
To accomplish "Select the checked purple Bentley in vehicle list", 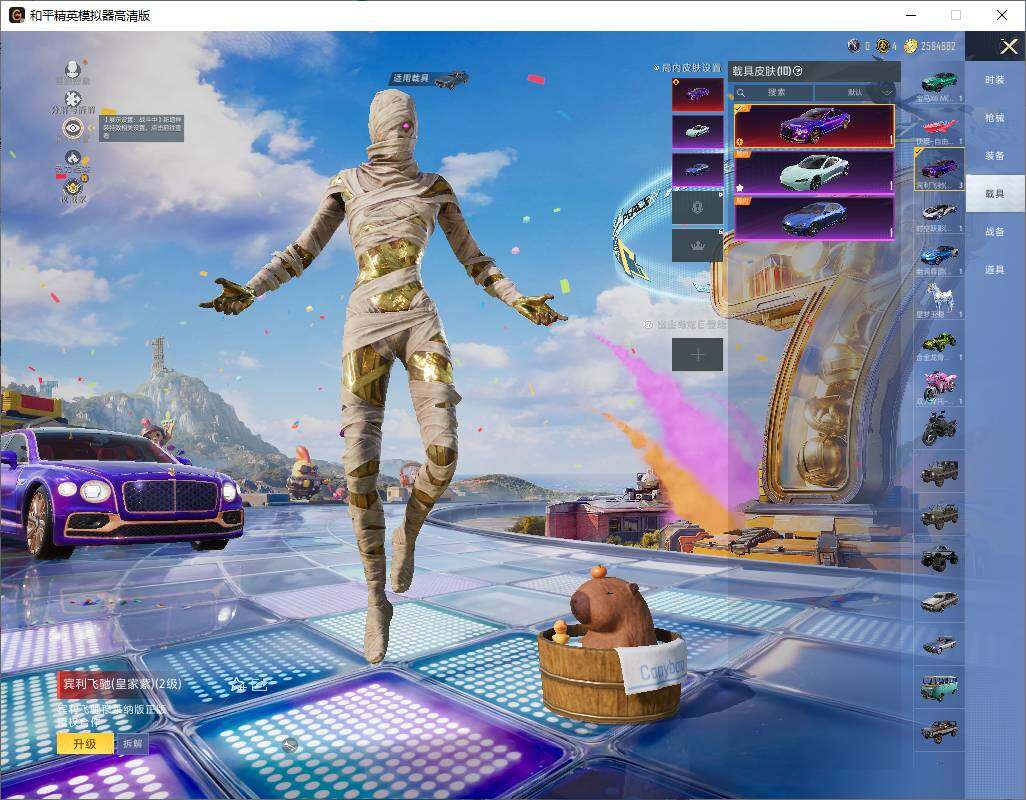I will tap(940, 169).
